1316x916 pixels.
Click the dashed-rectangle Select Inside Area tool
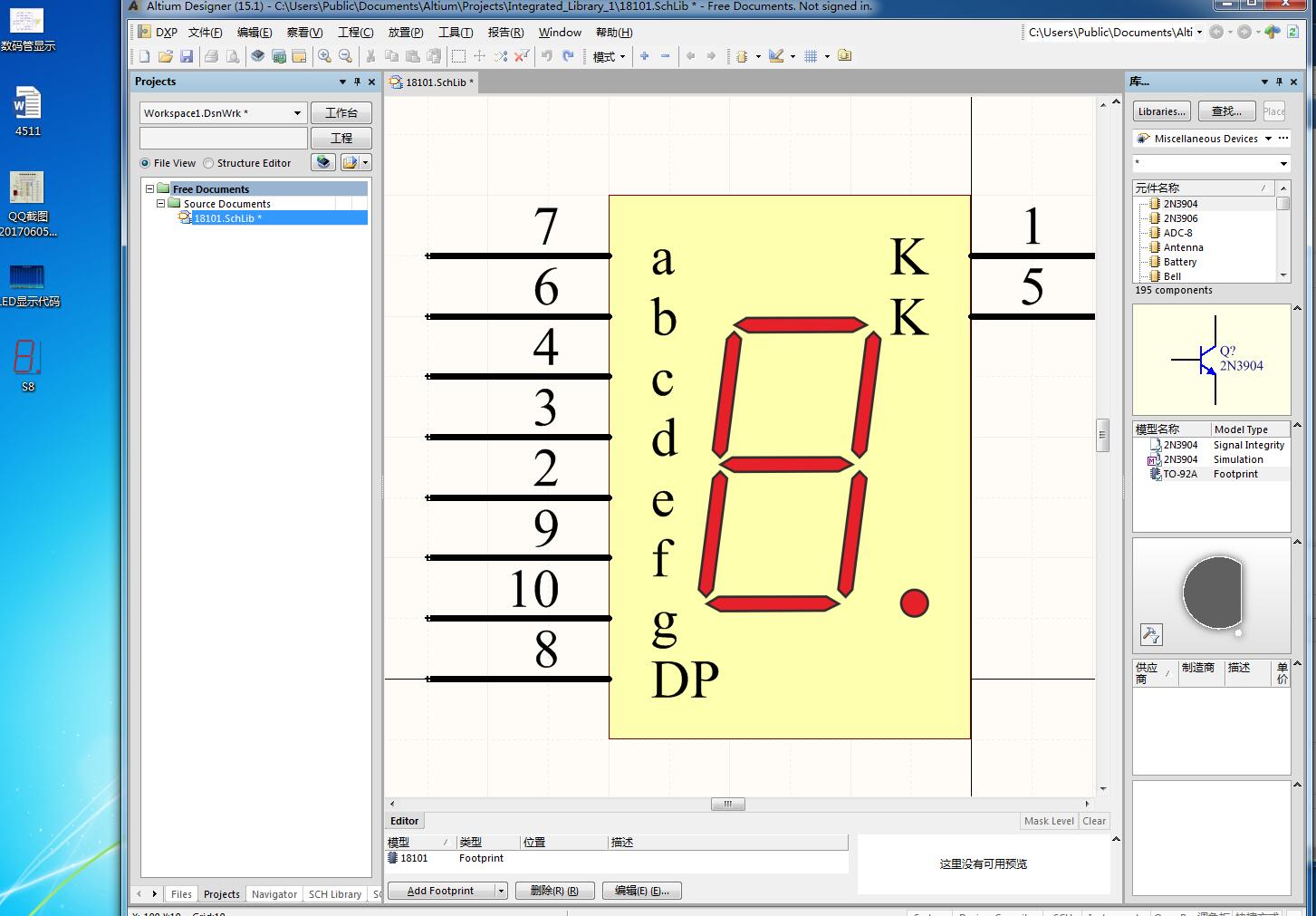point(458,56)
